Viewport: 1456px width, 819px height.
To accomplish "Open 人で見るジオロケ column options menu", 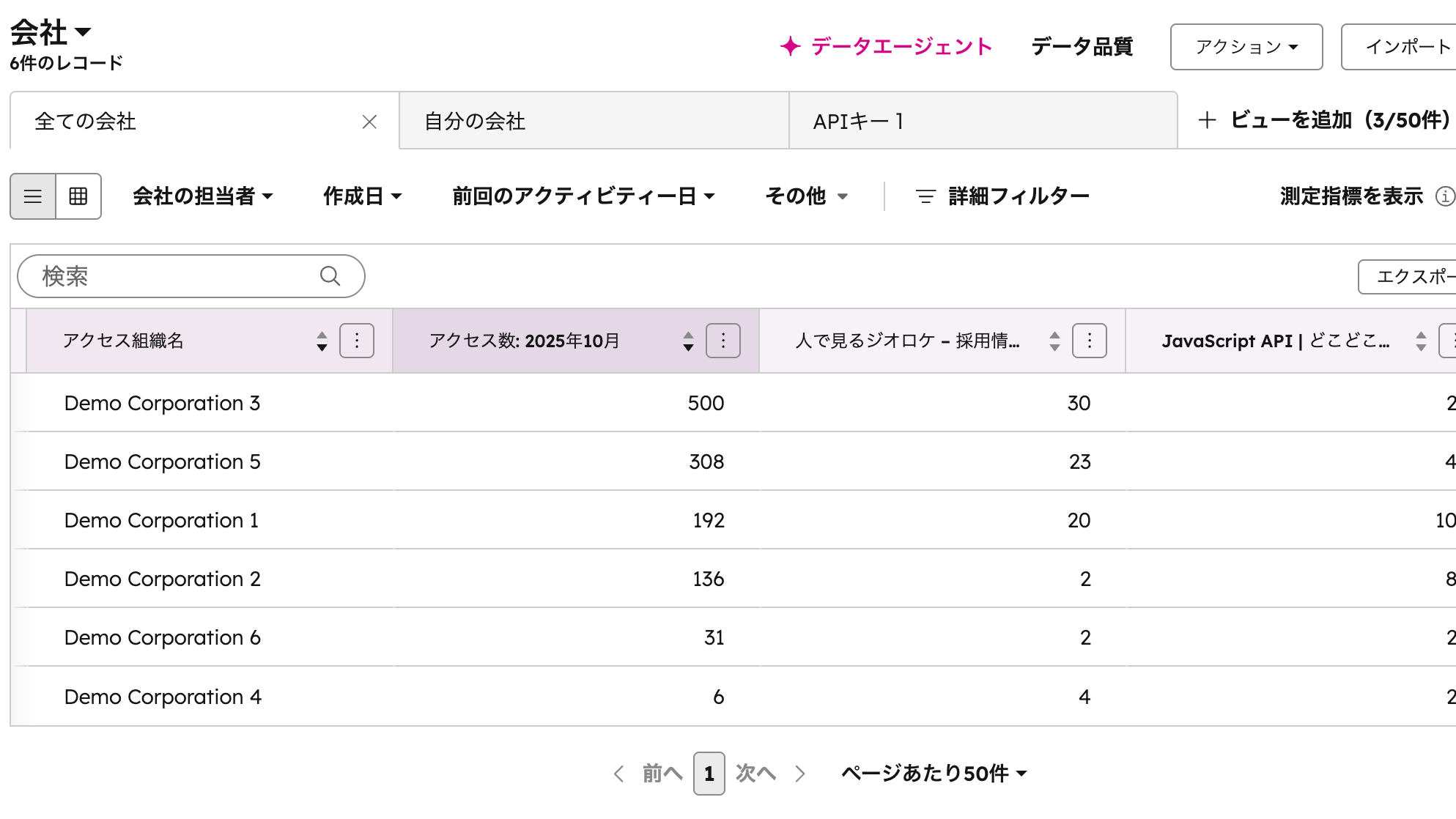I will (x=1090, y=341).
